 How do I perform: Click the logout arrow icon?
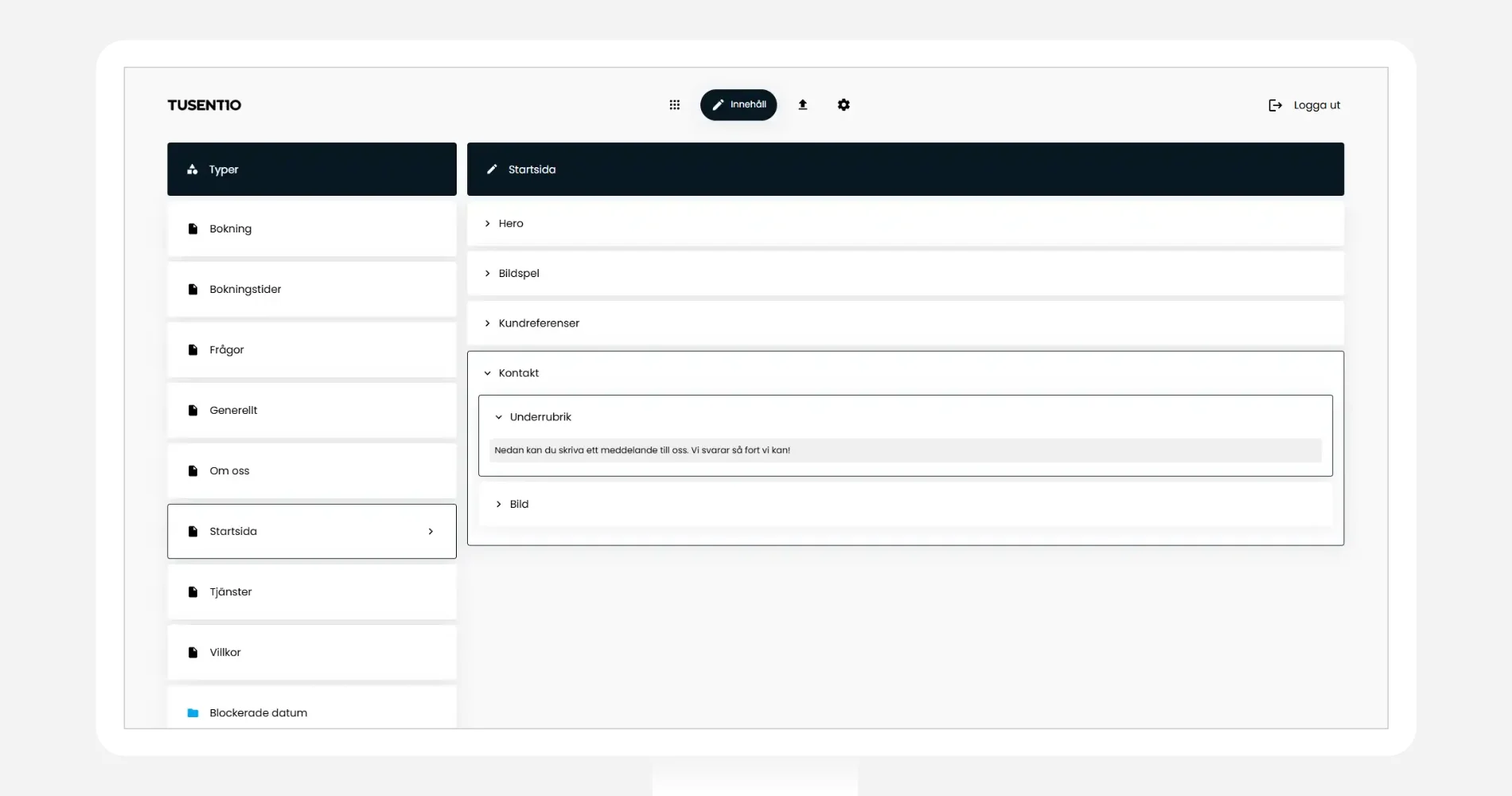pos(1275,105)
